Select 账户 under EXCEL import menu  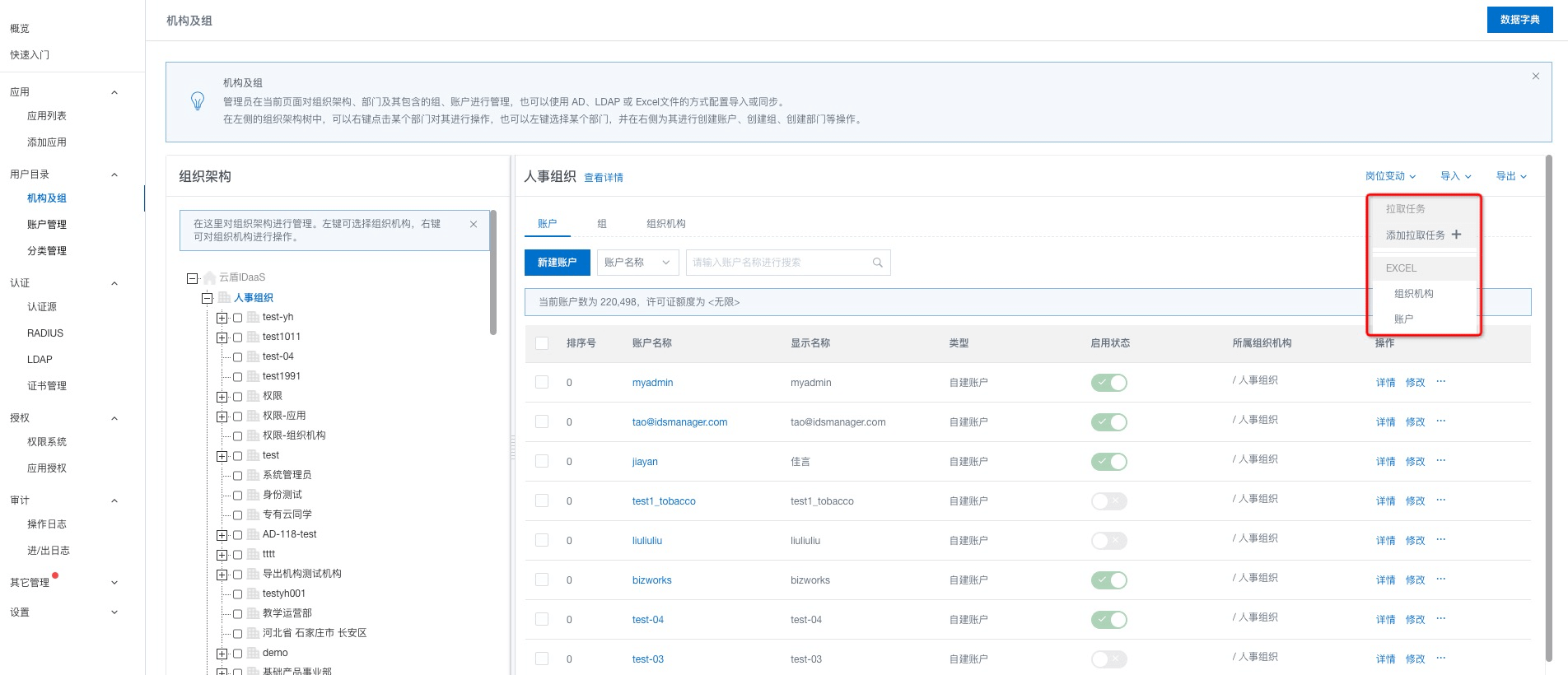(1403, 319)
